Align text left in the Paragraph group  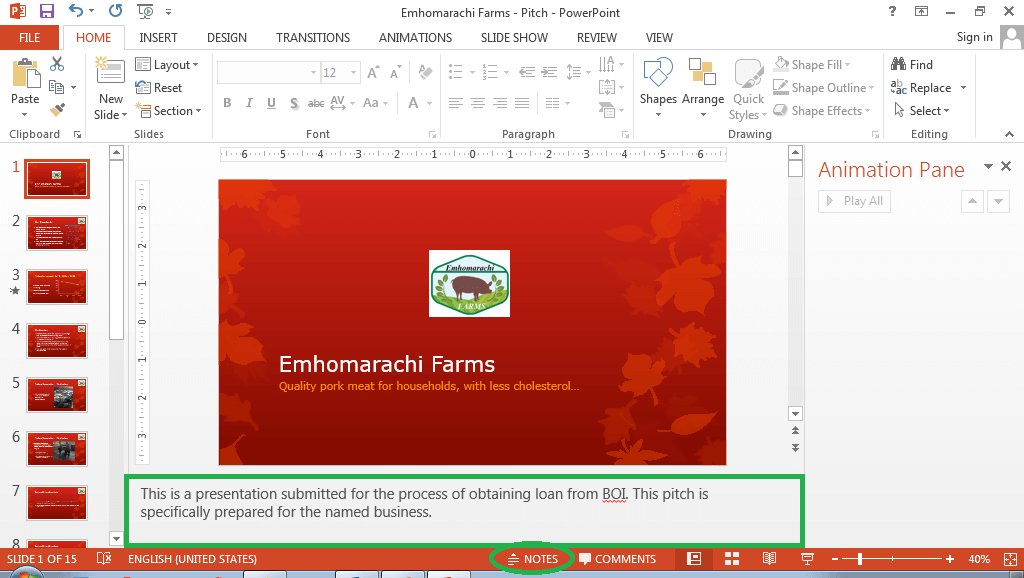tap(456, 103)
